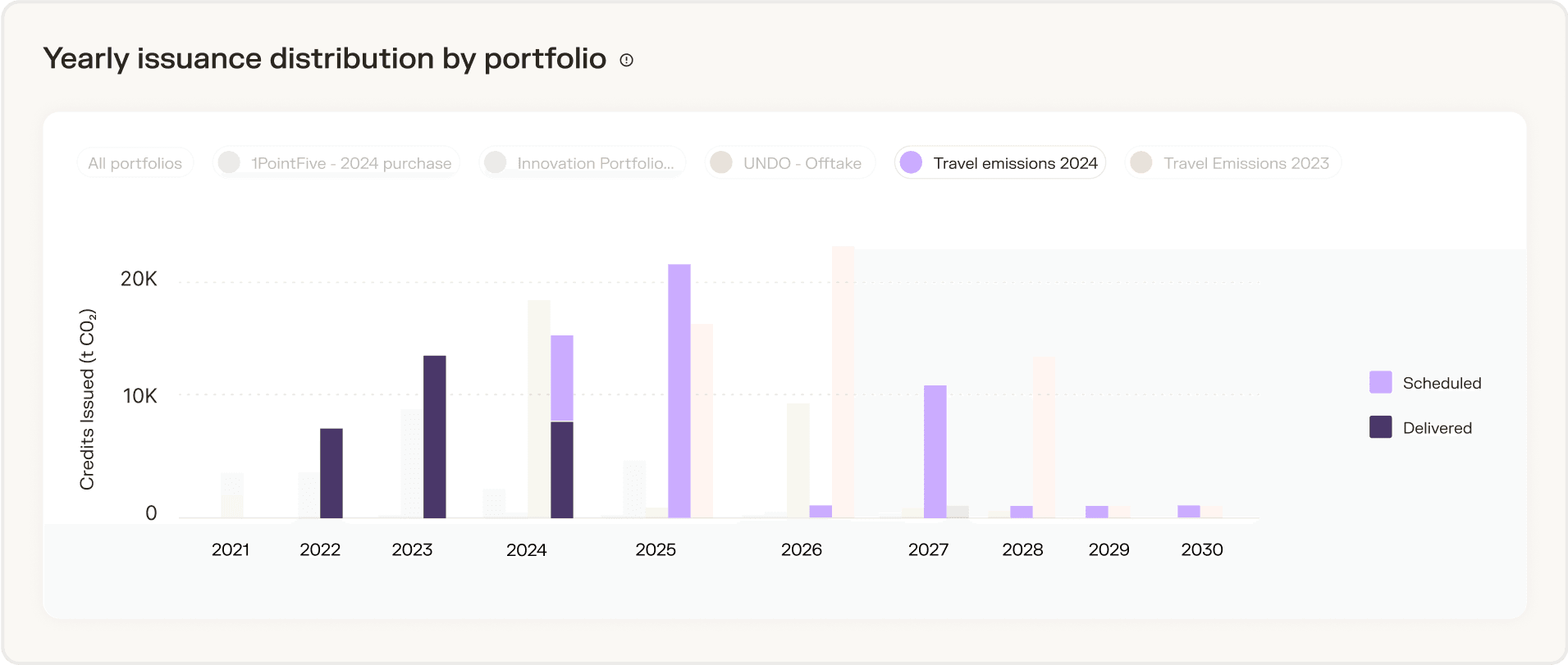
Task: Click the Scheduled legend color swatch
Action: coord(1380,382)
